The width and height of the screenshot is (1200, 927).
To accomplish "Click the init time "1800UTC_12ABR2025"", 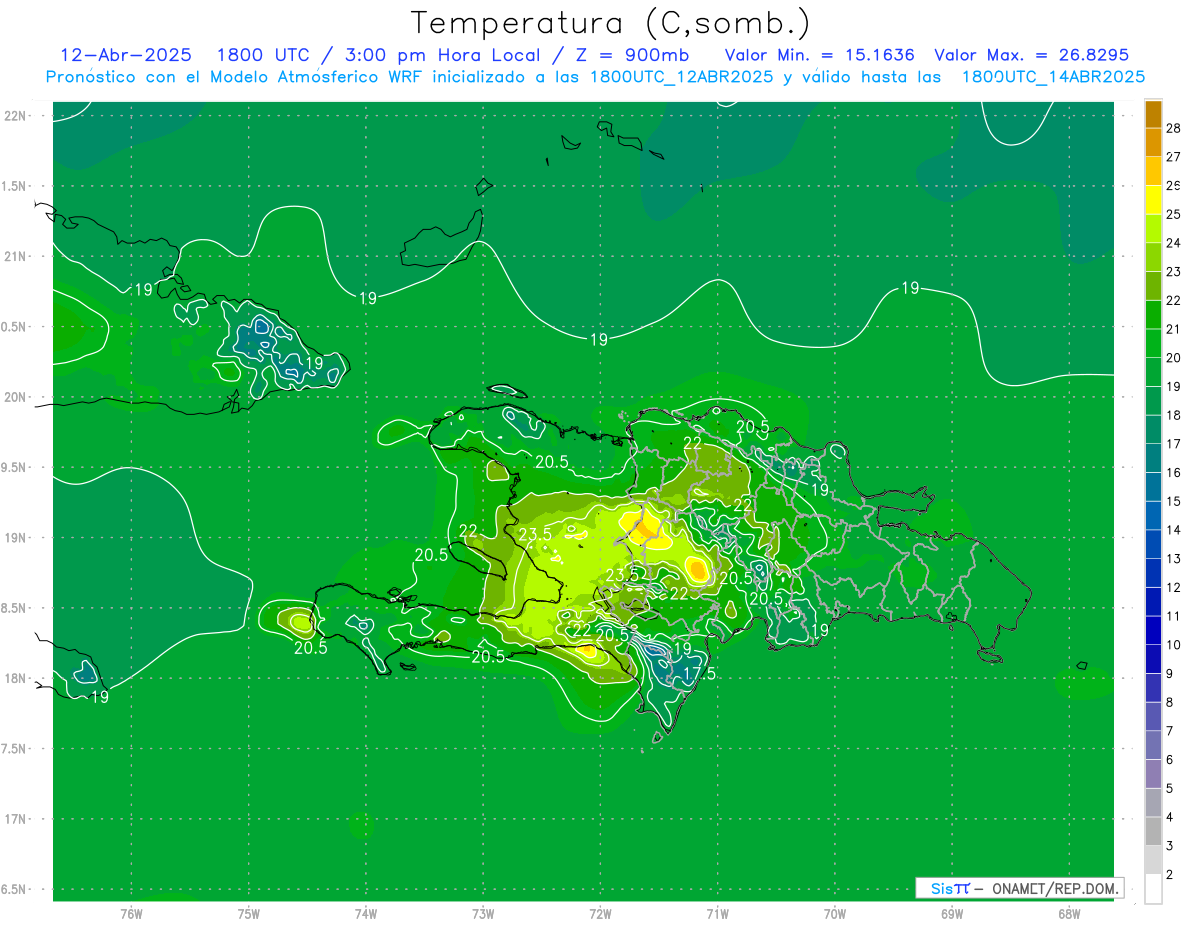I will (682, 77).
